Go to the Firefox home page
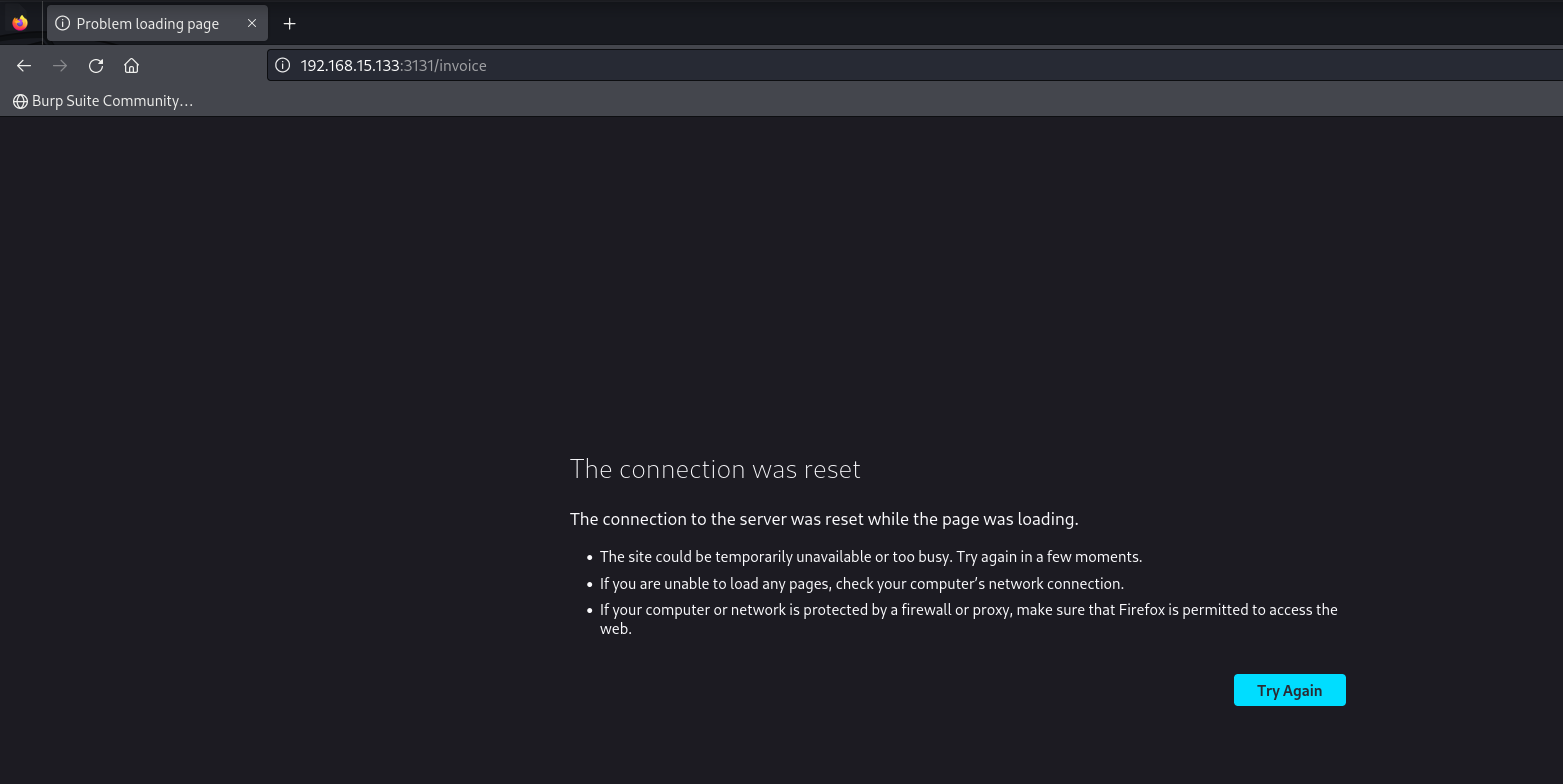 point(131,66)
